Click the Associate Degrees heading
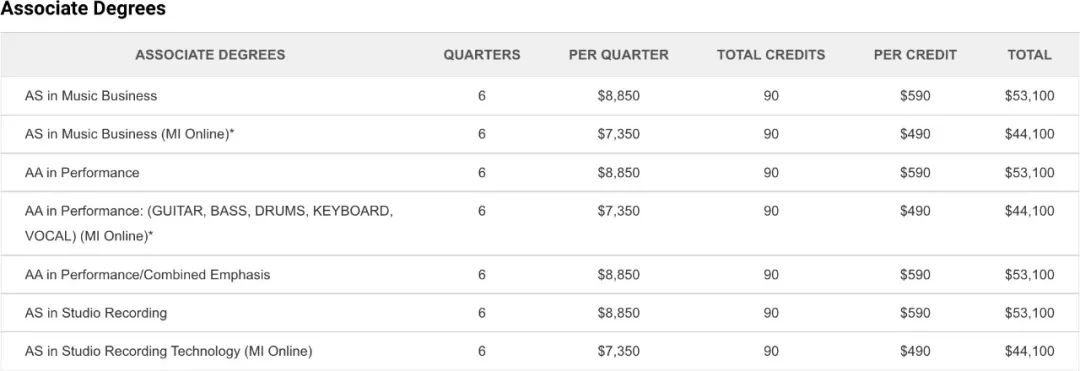This screenshot has height=371, width=1080. (x=83, y=10)
